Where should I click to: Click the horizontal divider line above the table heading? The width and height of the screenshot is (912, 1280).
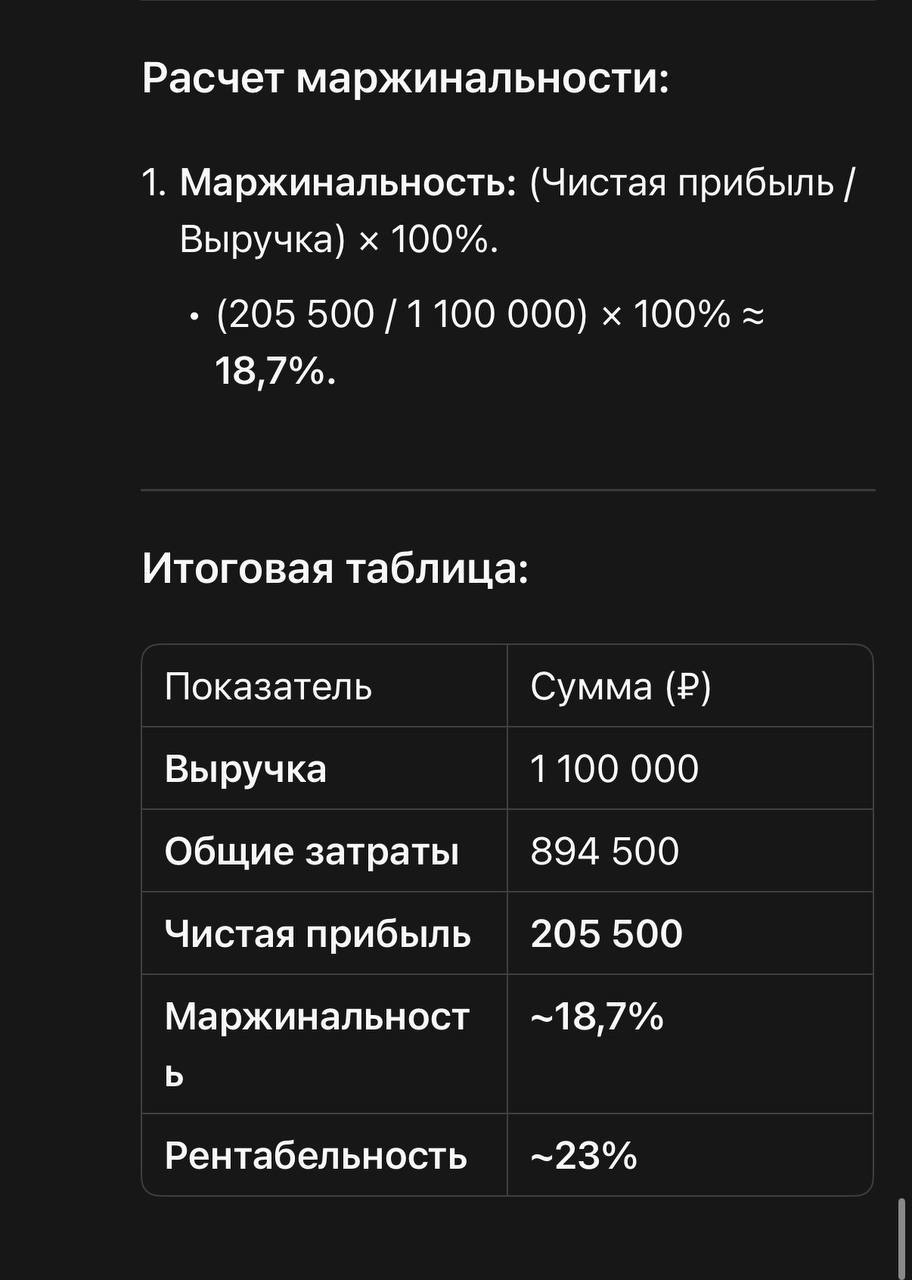508,490
